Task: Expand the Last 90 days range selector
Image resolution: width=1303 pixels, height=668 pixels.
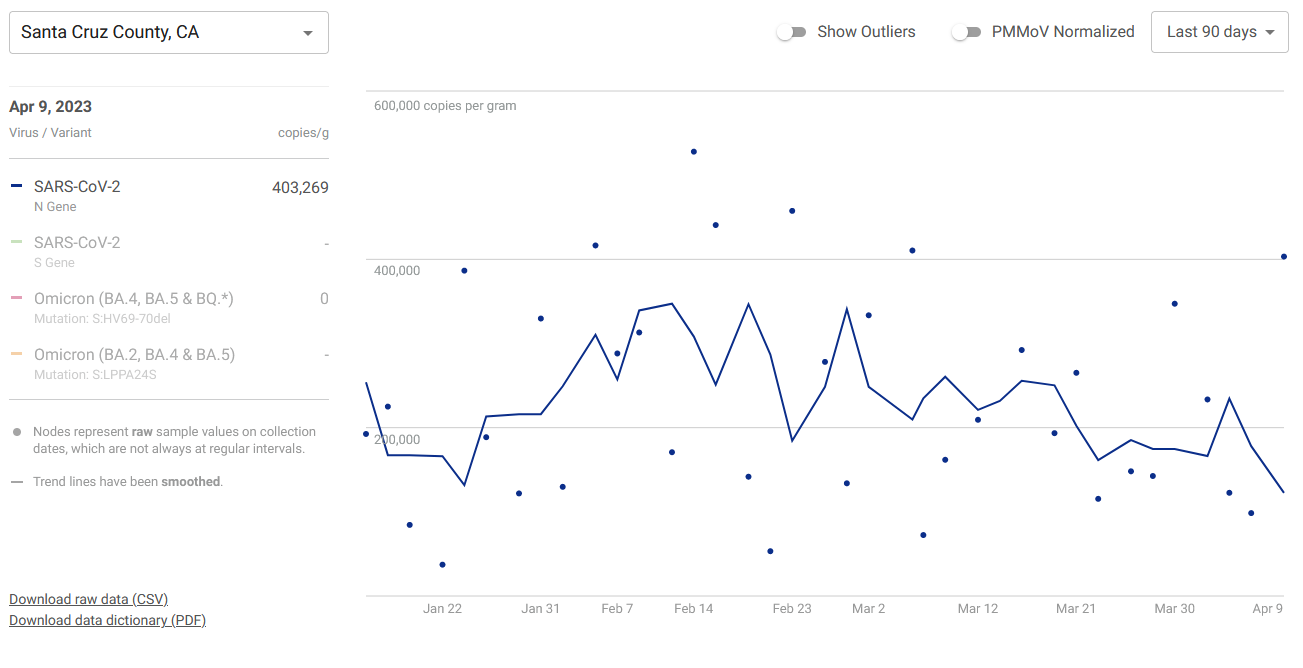Action: point(1219,32)
